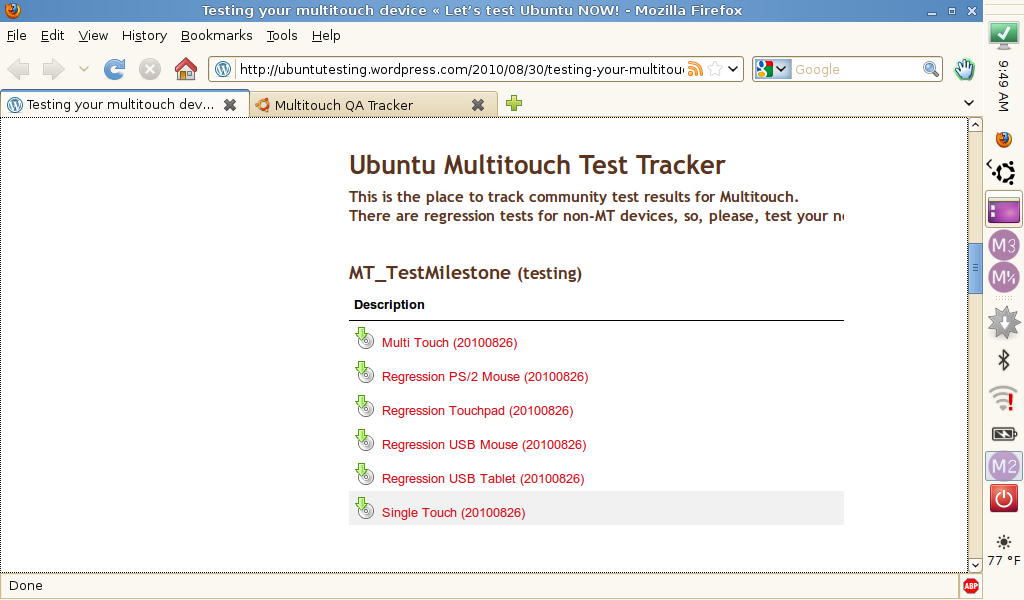Click the WordPress site identity icon
The image size is (1024, 600).
pyautogui.click(x=223, y=69)
